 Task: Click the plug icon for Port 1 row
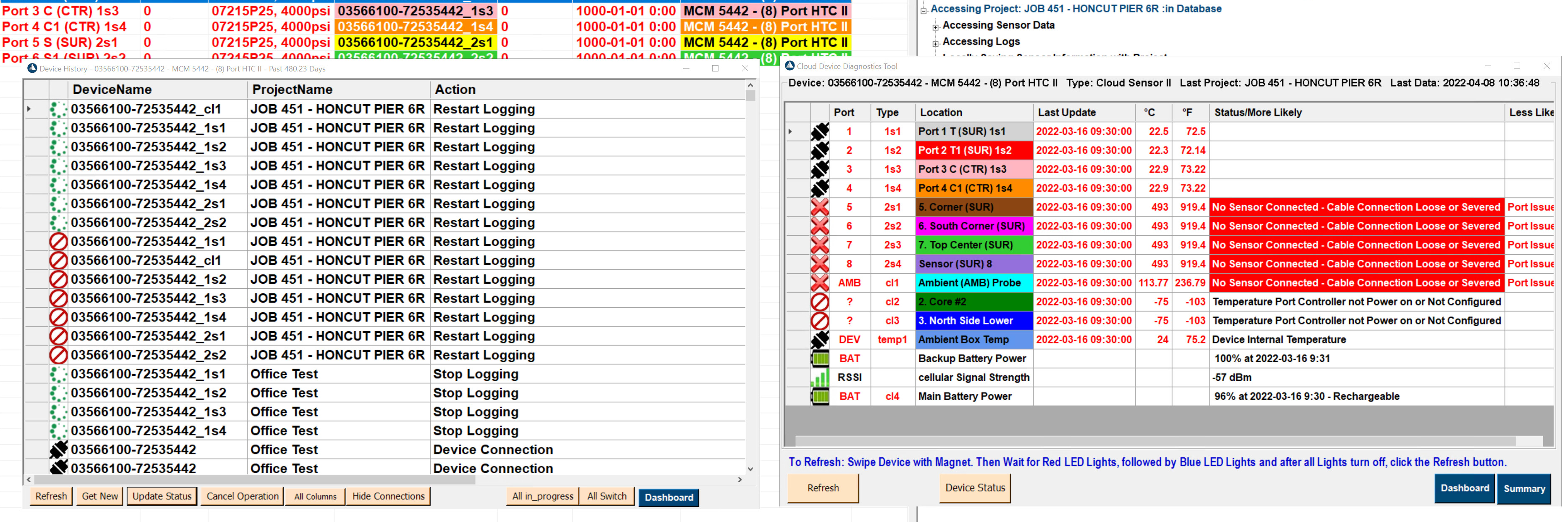(x=819, y=132)
